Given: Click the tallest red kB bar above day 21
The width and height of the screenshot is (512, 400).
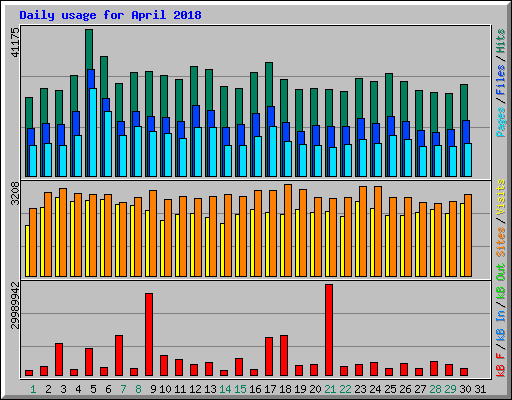Looking at the screenshot, I should point(329,330).
